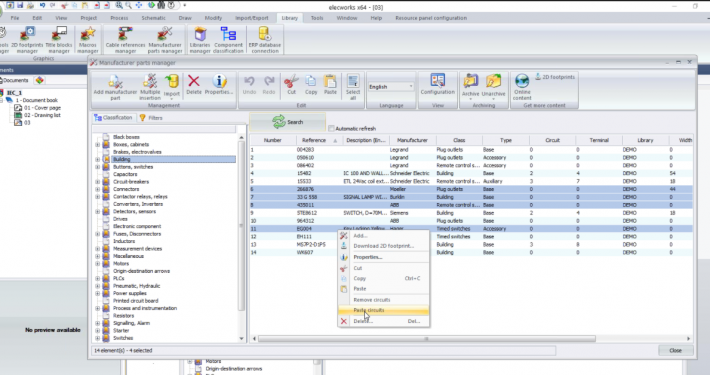Choose Paste circuits from the context menu

[x=383, y=310]
